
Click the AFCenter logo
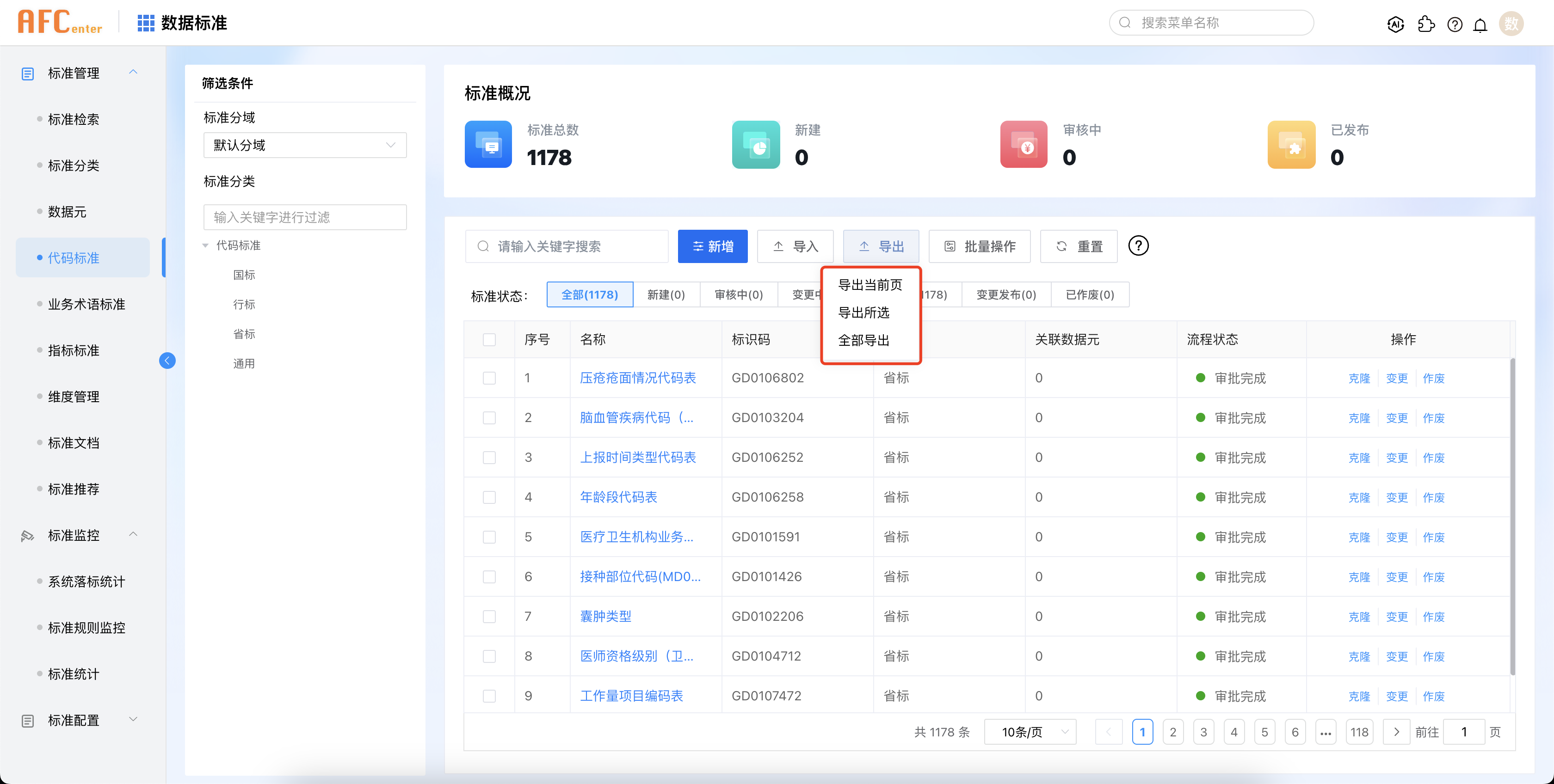coord(60,22)
